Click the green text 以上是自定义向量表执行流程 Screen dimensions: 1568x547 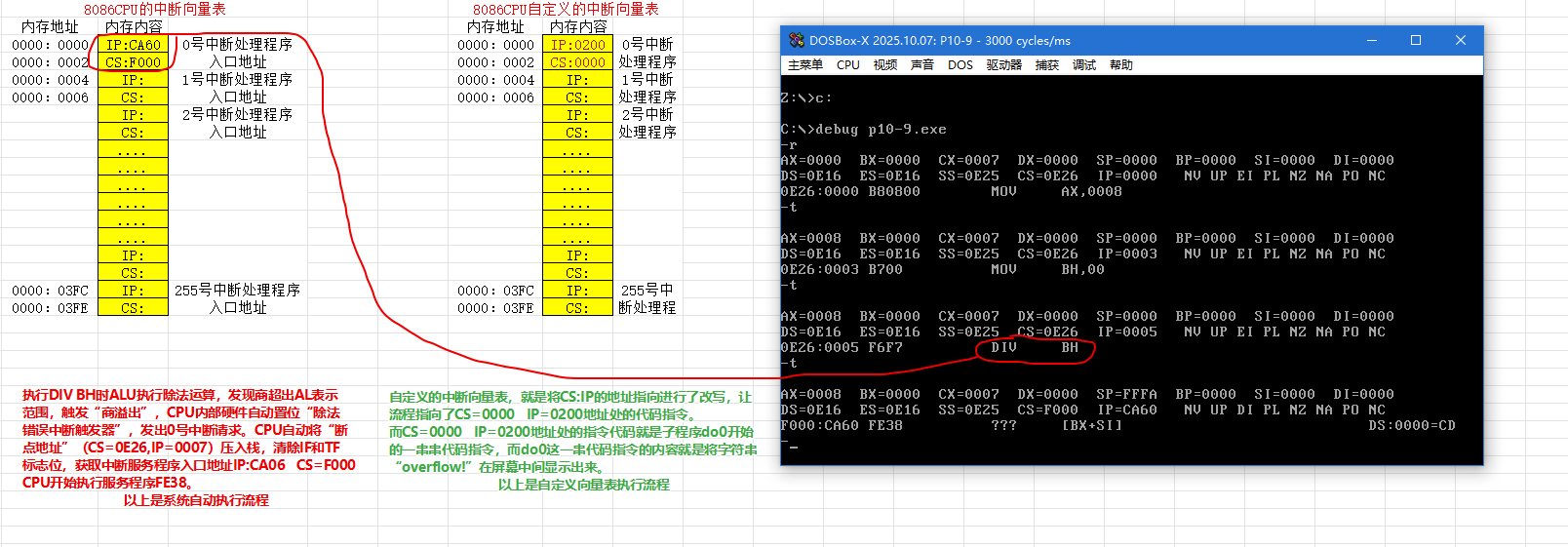[584, 485]
